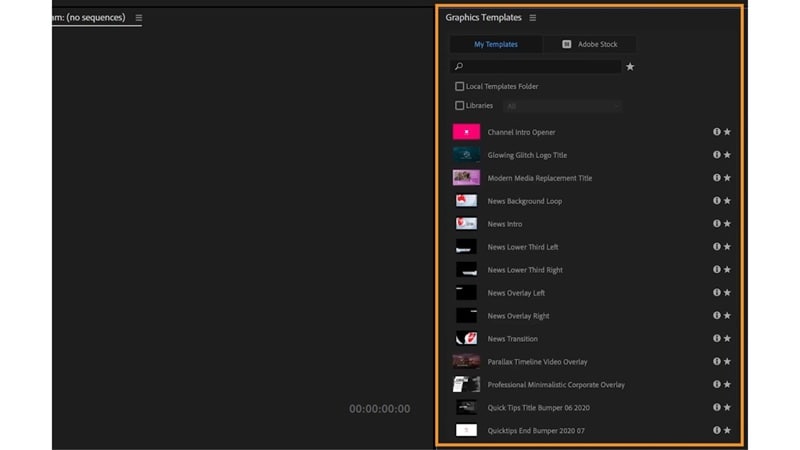800x450 pixels.
Task: Open the Graphics Templates panel menu
Action: click(x=533, y=18)
